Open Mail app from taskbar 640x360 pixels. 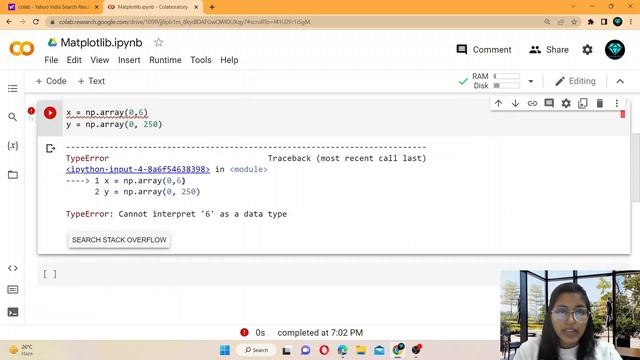pos(379,350)
